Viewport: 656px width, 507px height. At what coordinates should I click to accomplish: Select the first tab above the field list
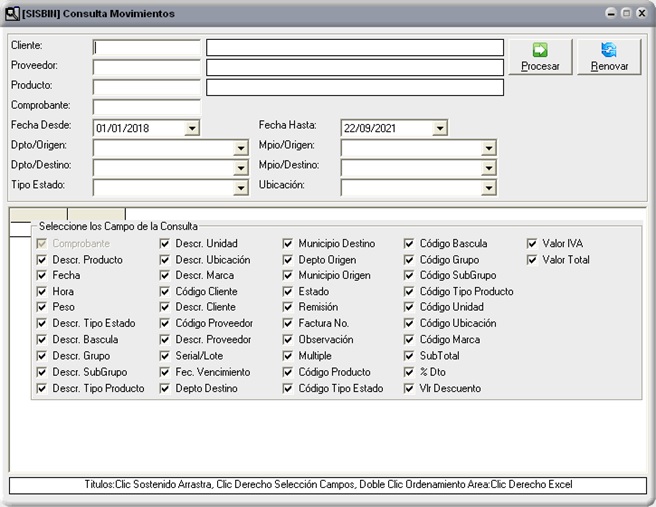37,213
